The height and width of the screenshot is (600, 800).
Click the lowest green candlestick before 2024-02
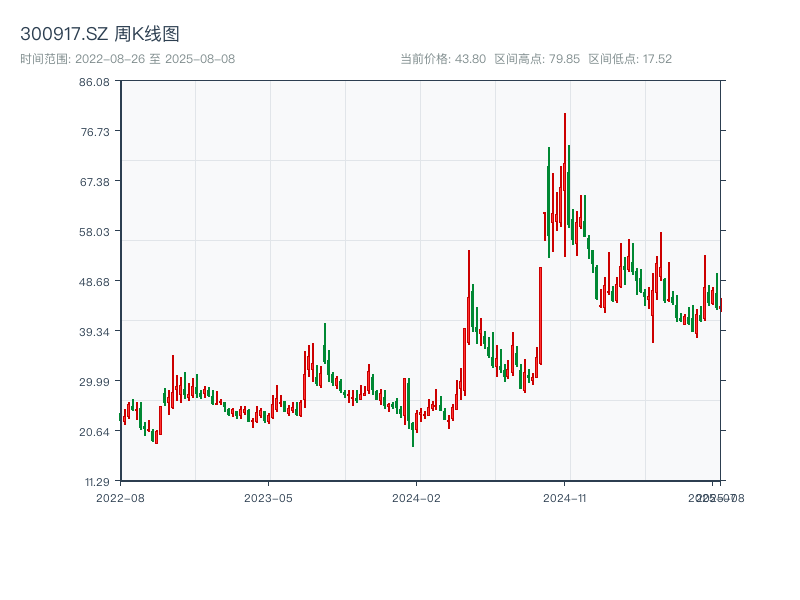coord(413,434)
